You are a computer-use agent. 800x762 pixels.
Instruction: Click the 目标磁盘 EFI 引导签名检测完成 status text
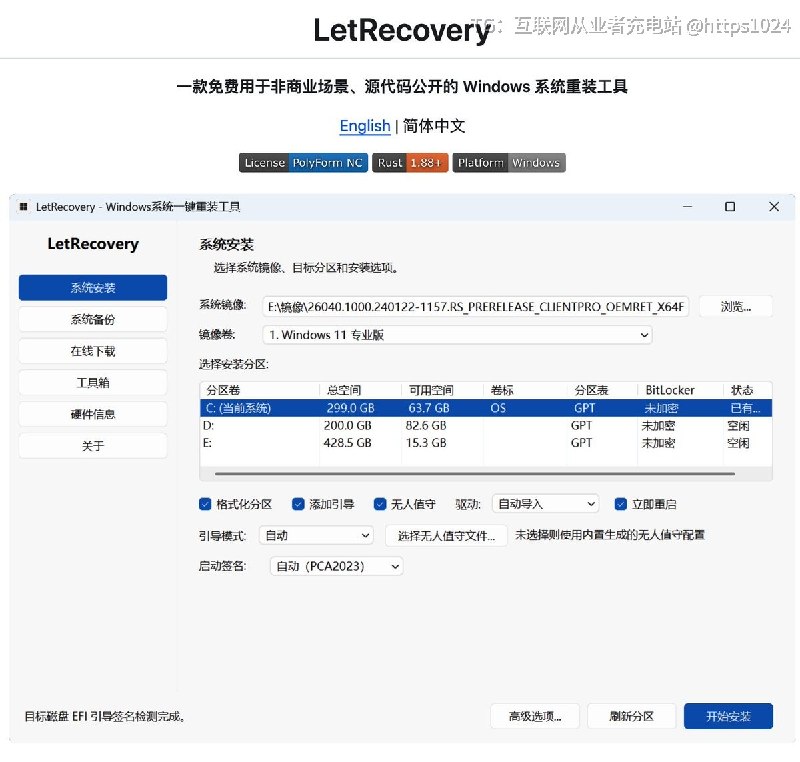pyautogui.click(x=105, y=717)
